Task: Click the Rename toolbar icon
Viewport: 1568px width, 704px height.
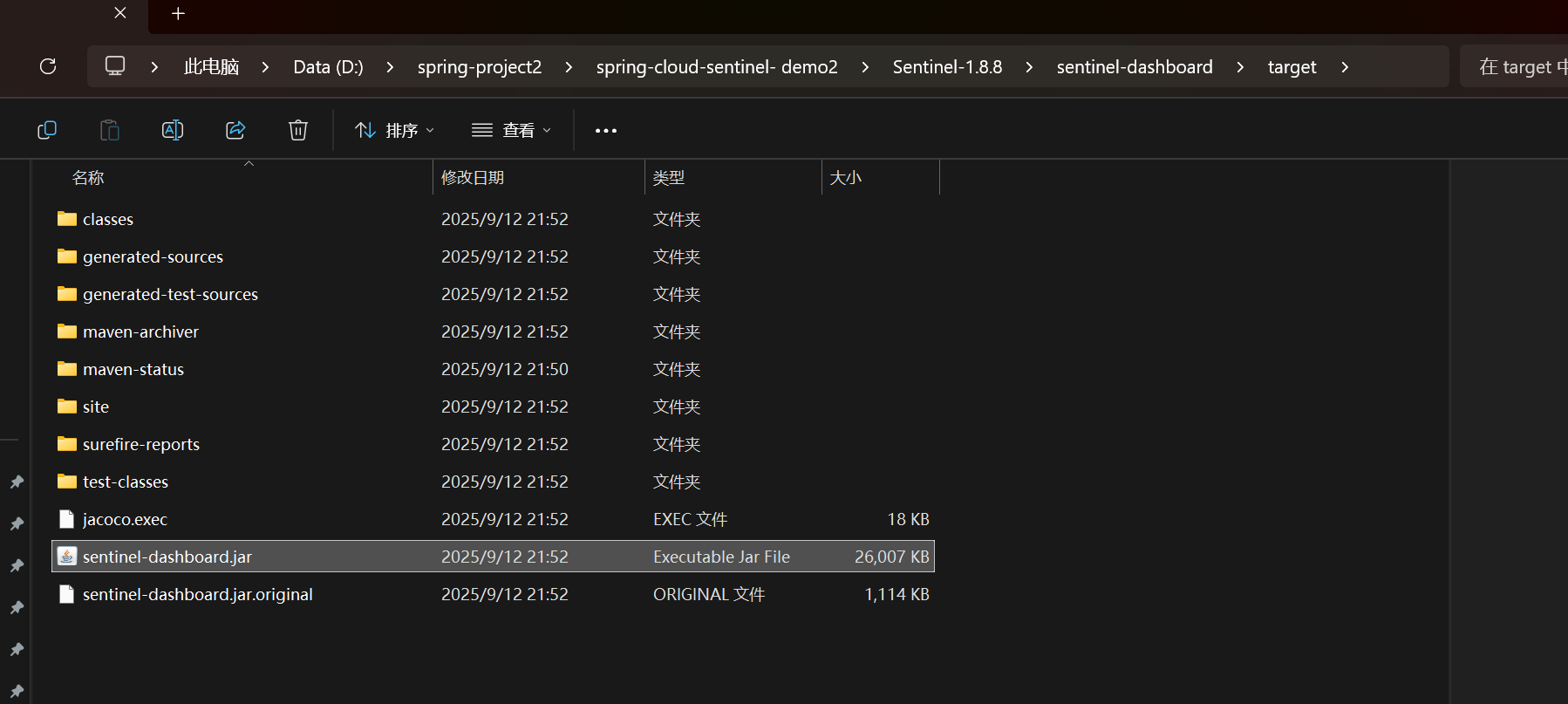Action: point(173,130)
